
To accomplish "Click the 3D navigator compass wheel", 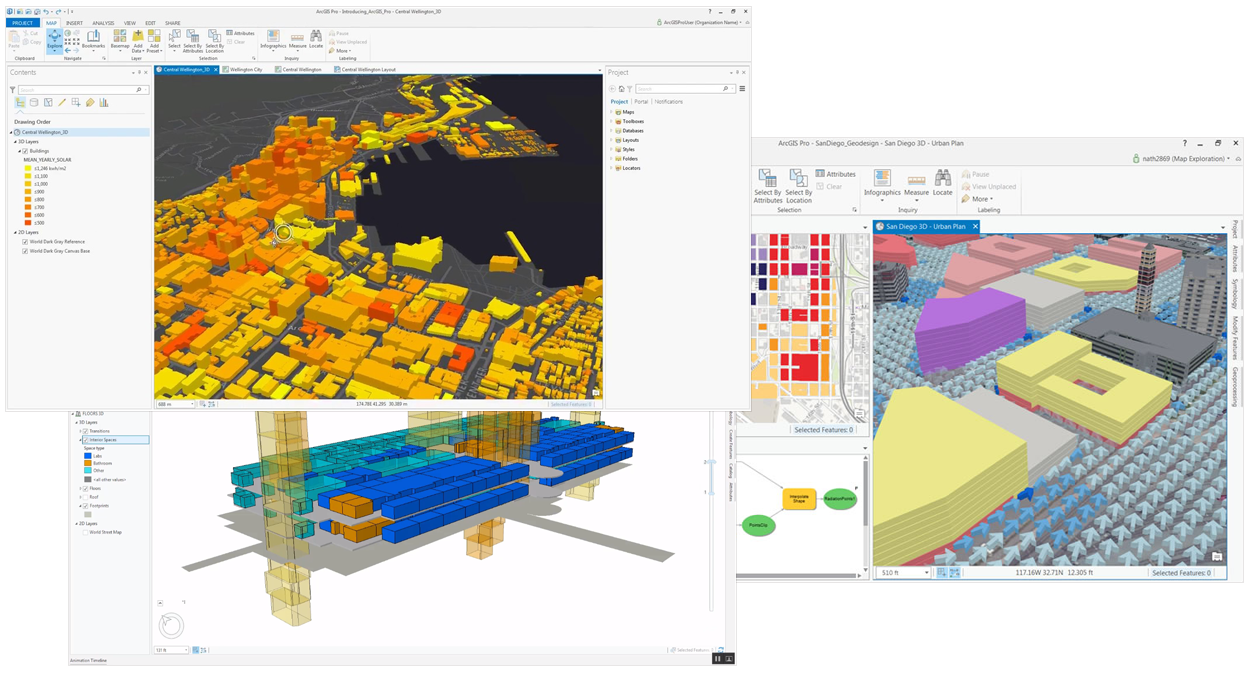I will [171, 626].
